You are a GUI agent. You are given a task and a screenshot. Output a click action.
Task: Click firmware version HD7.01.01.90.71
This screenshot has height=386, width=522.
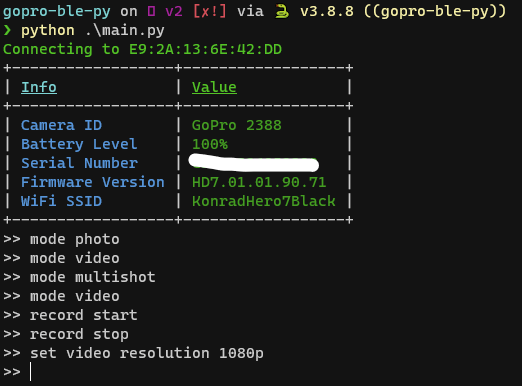point(259,182)
